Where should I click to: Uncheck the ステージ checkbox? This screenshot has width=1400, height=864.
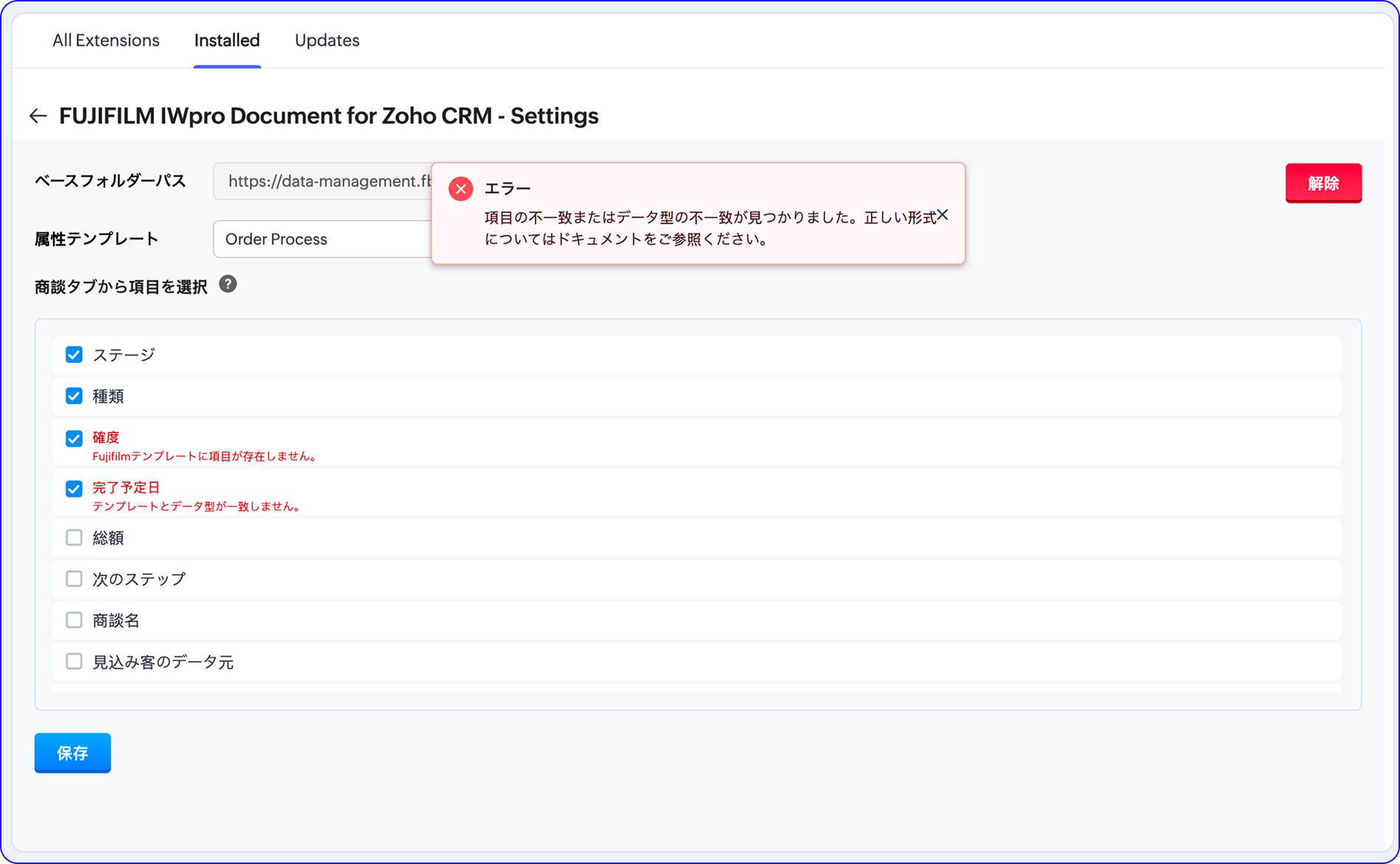point(74,355)
